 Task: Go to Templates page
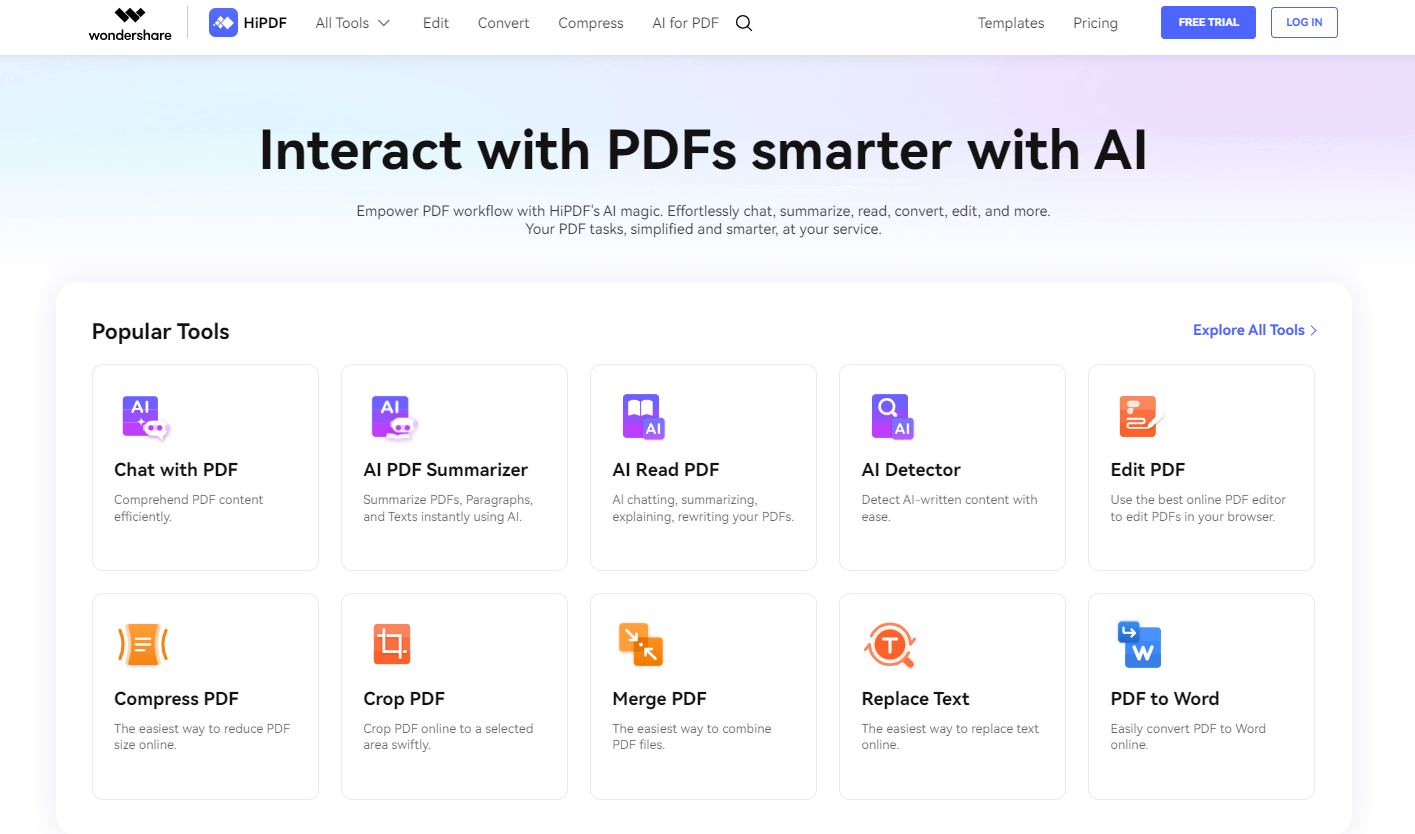(1011, 23)
